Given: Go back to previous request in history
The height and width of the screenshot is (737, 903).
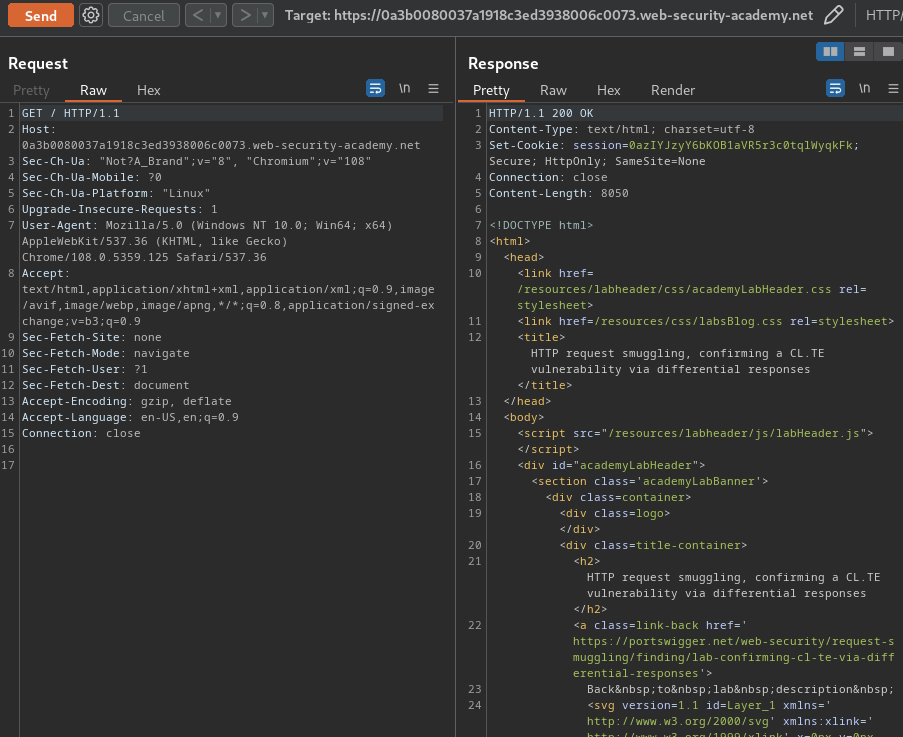Looking at the screenshot, I should click(x=198, y=15).
